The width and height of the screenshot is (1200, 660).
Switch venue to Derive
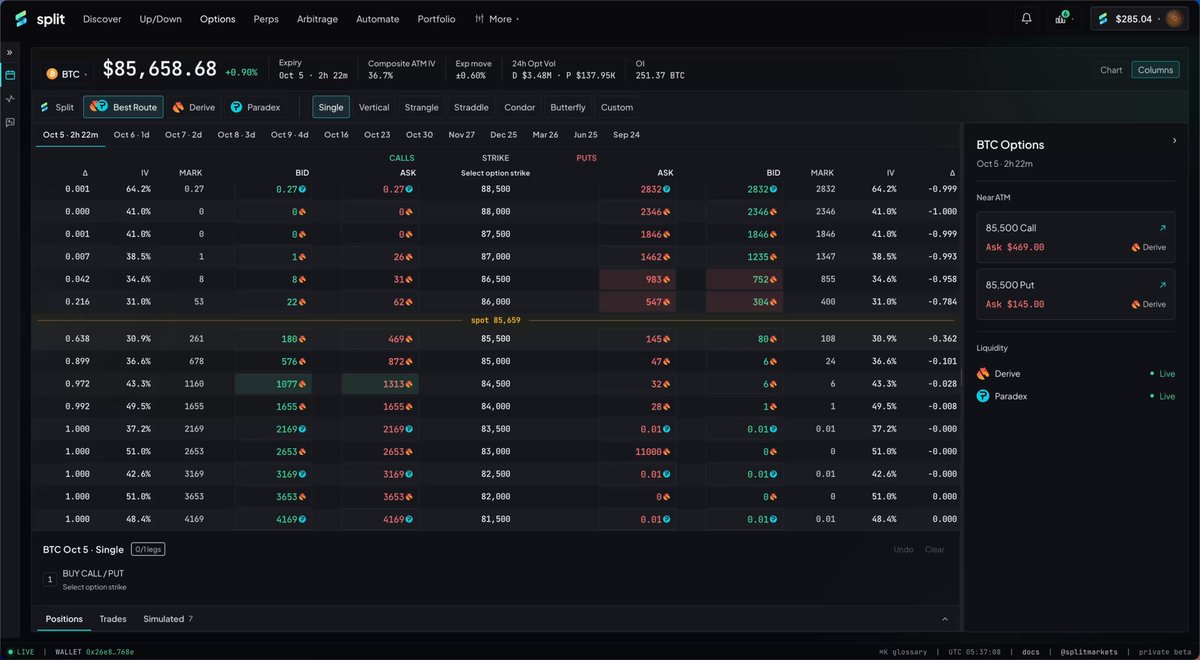(194, 107)
